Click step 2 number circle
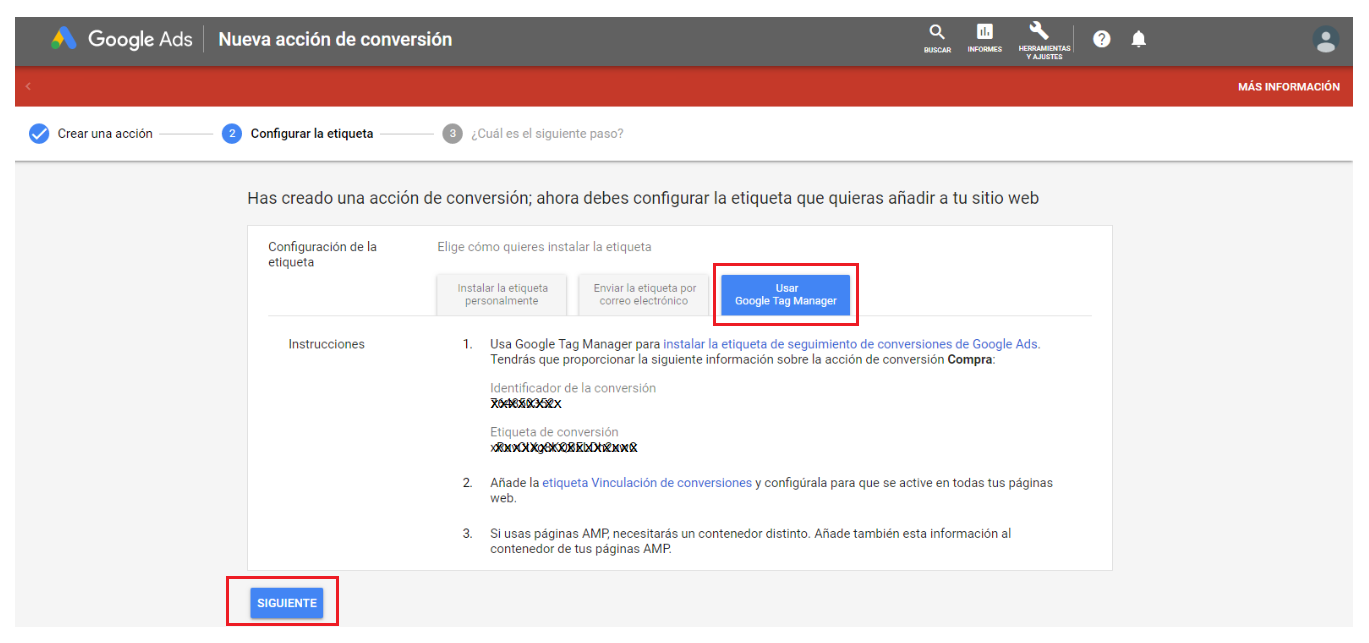This screenshot has height=643, width=1369. [x=232, y=134]
